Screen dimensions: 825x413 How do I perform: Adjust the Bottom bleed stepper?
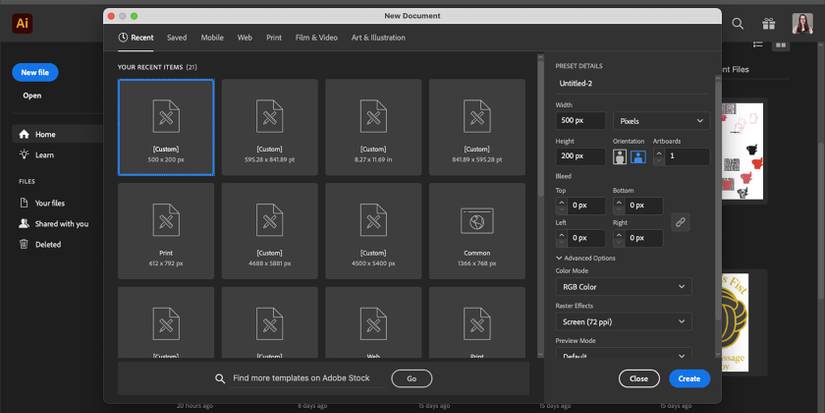619,205
